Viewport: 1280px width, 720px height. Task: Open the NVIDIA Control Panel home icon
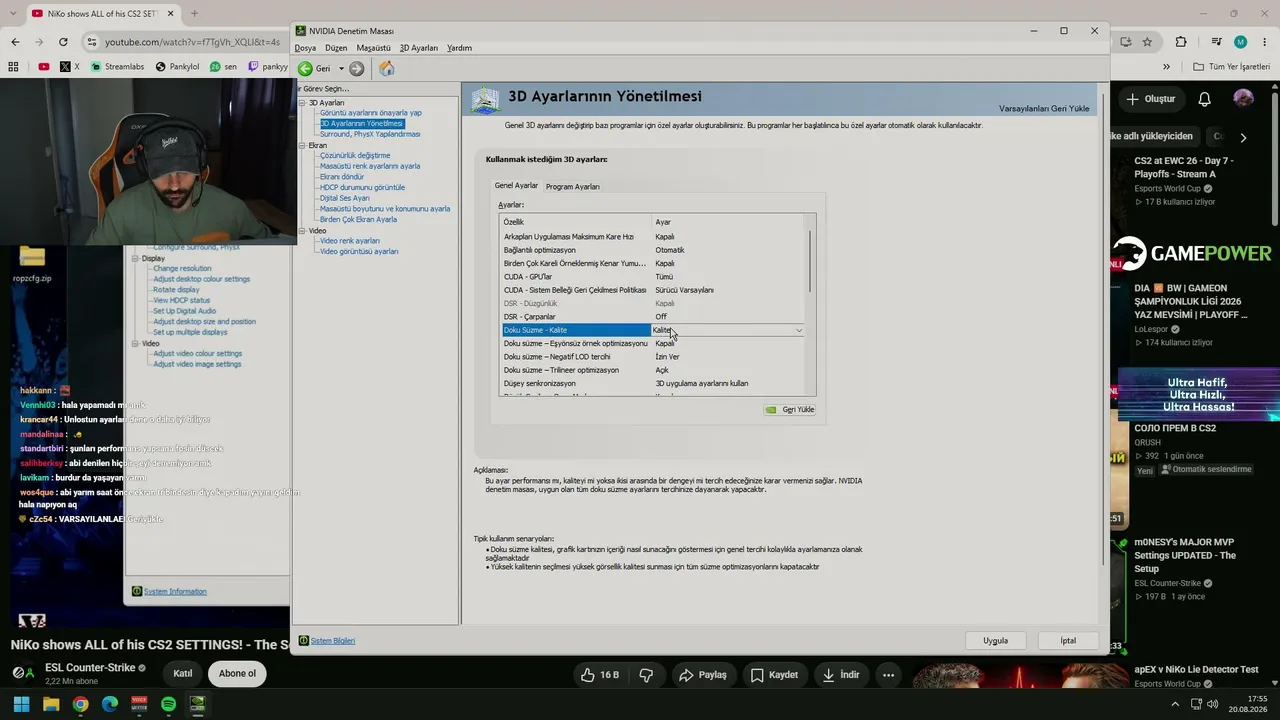[x=387, y=69]
